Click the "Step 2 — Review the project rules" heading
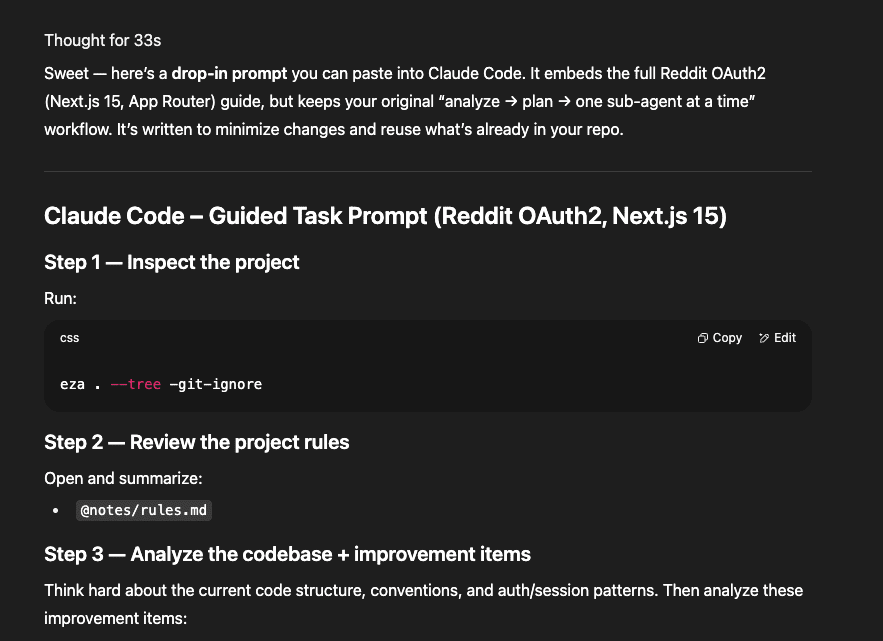Image resolution: width=883 pixels, height=641 pixels. pos(197,443)
